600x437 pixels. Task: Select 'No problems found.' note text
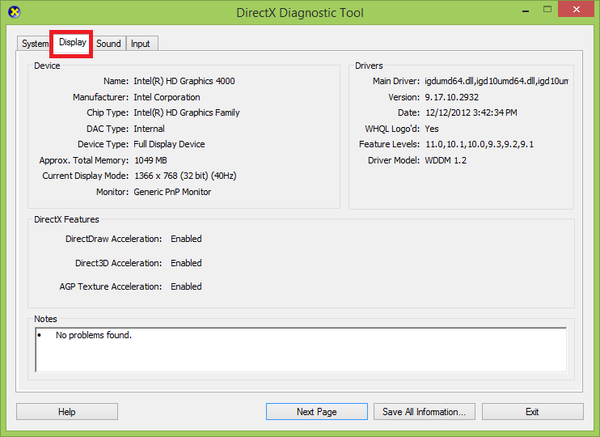[93, 335]
